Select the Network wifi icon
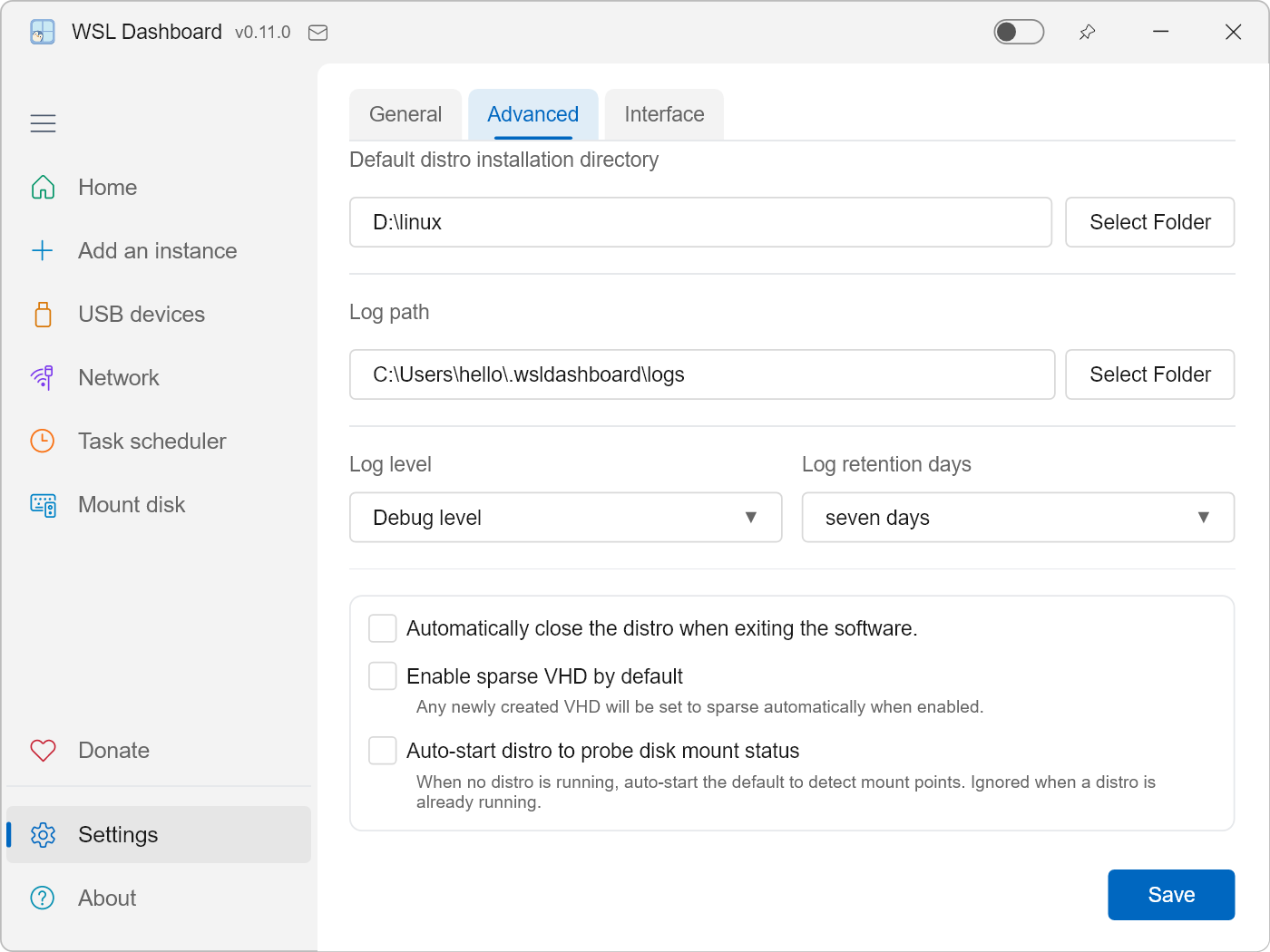 click(x=43, y=378)
